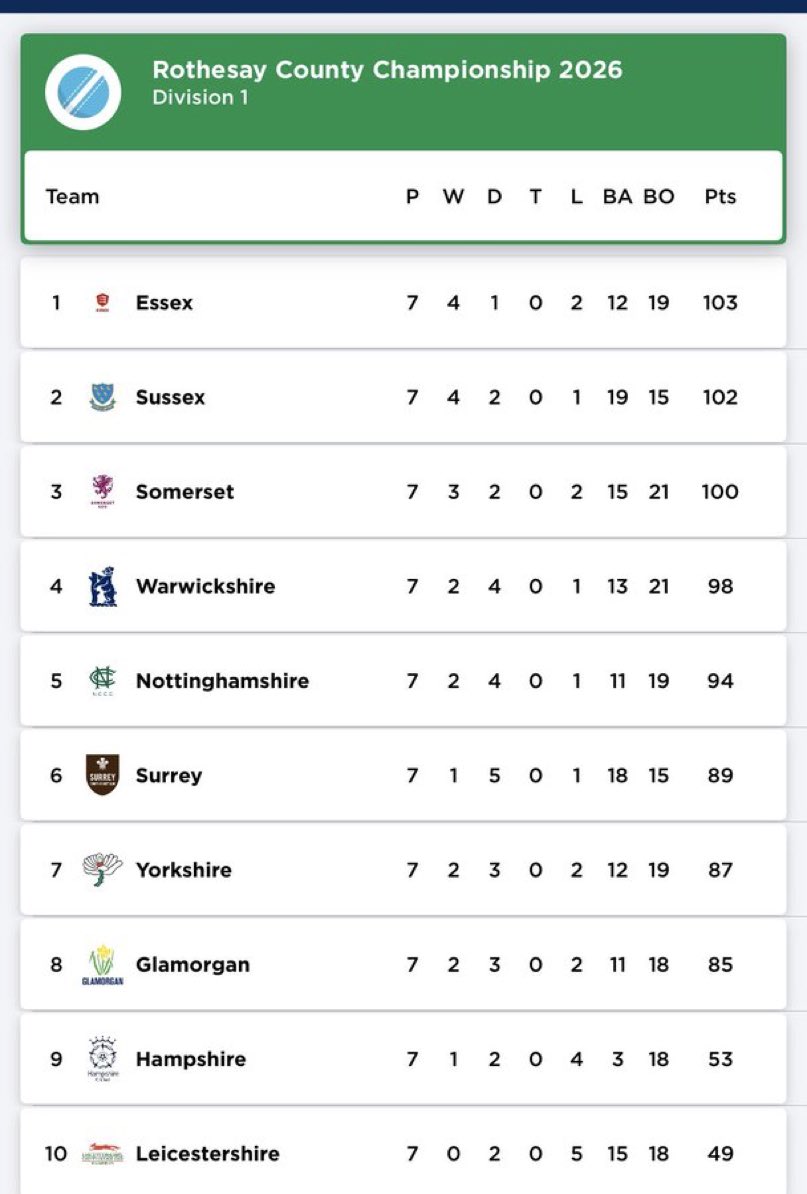Open the Leicestershire team name link
Image resolution: width=807 pixels, height=1194 pixels.
208,1154
